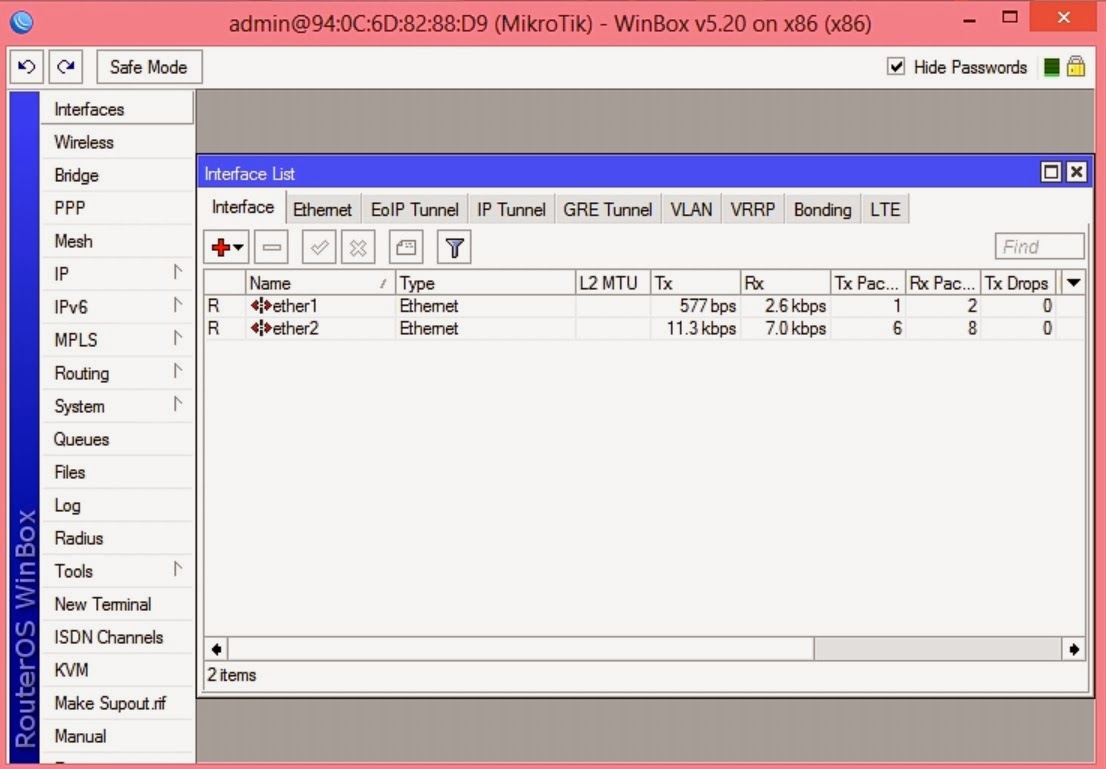
Task: Switch to the Bonding tab
Action: pyautogui.click(x=822, y=210)
